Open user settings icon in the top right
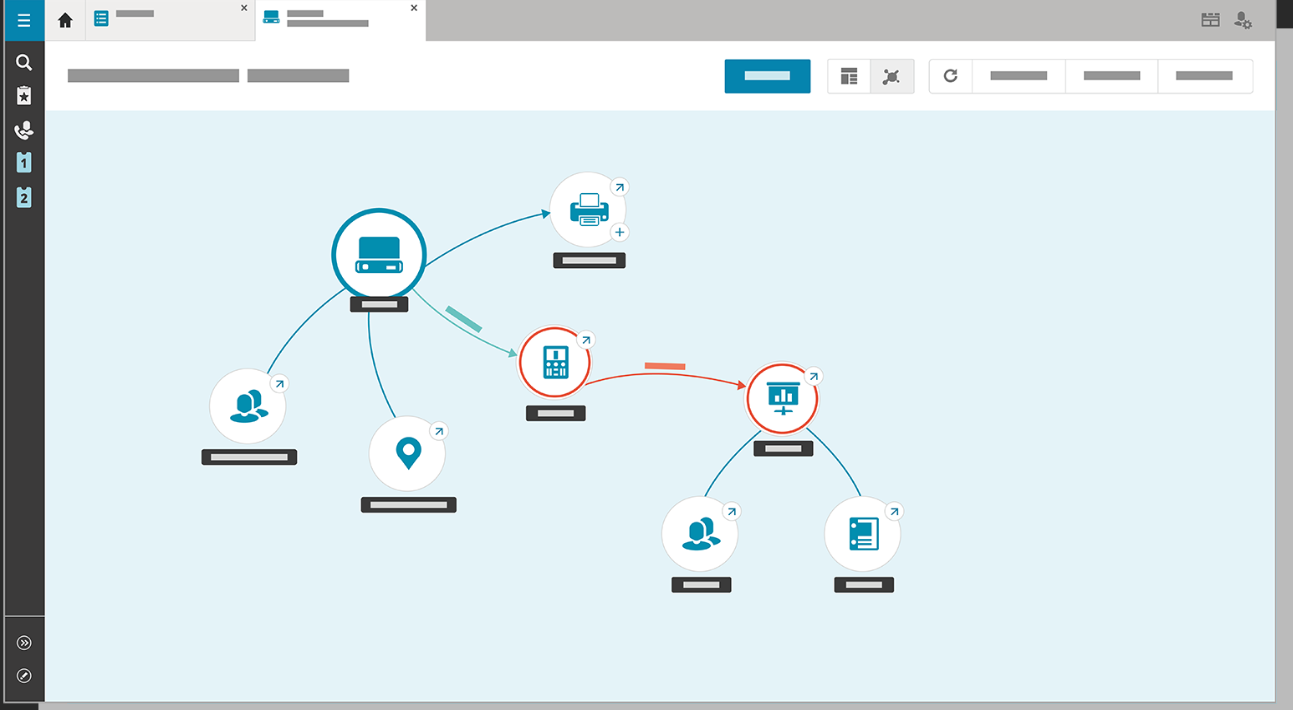1293x710 pixels. [1243, 20]
